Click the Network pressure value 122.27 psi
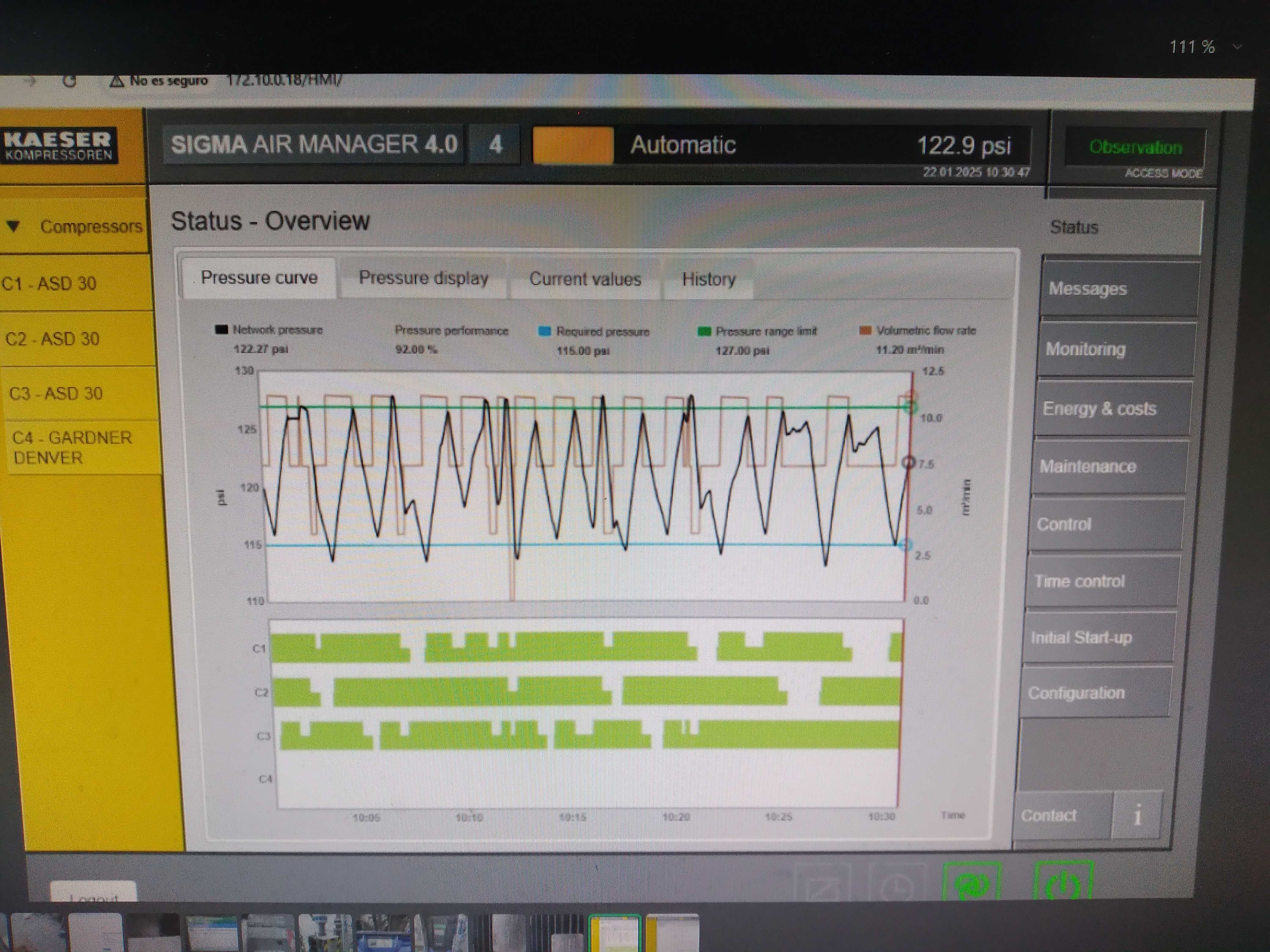The height and width of the screenshot is (952, 1270). (x=260, y=349)
